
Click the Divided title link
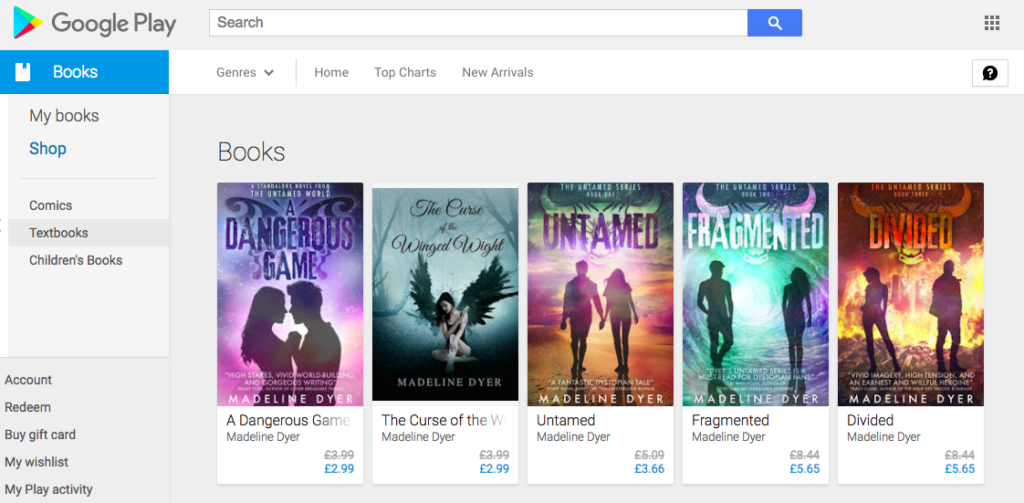coord(870,420)
